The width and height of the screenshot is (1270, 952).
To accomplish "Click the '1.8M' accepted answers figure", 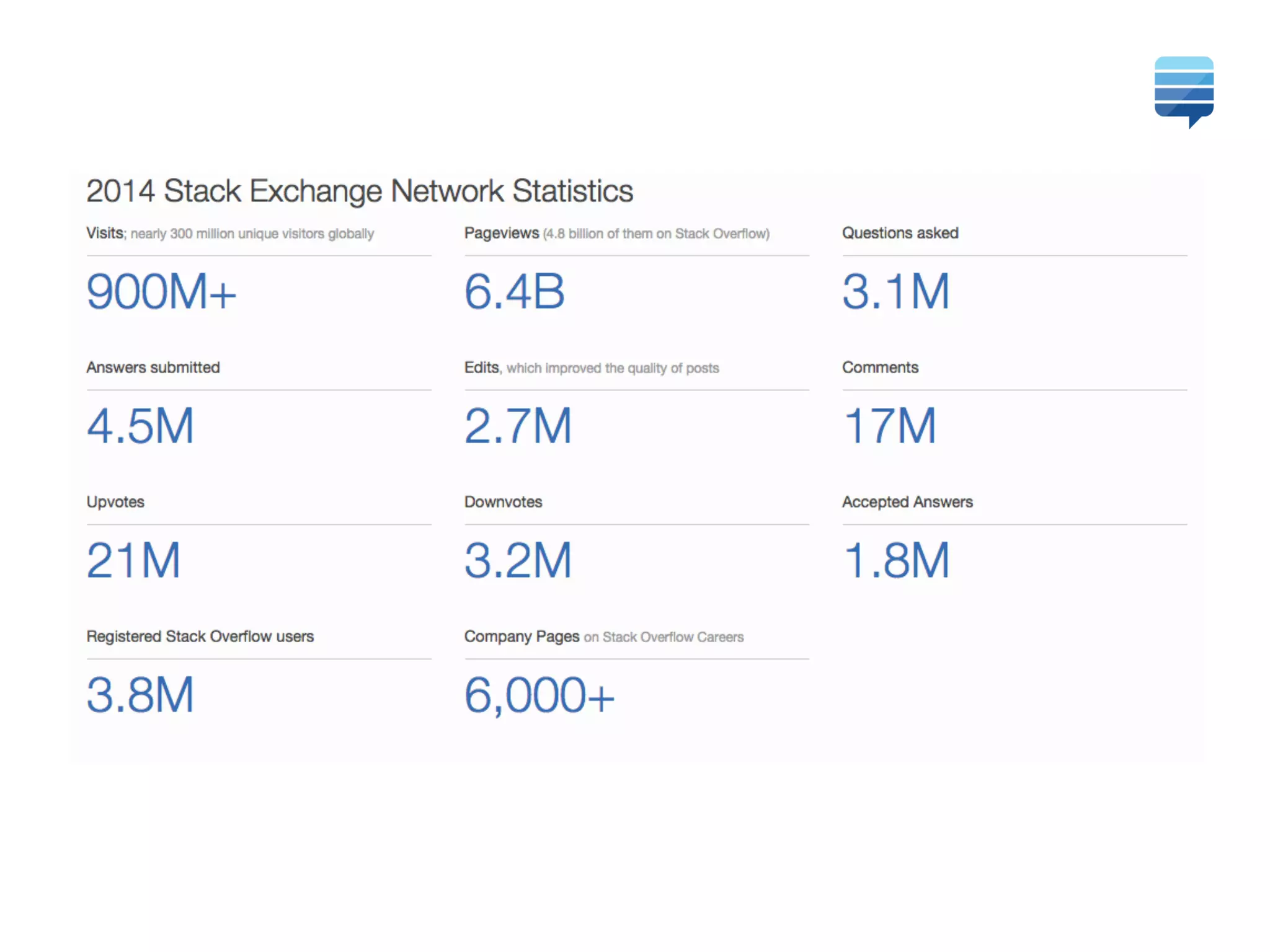I will tap(897, 560).
